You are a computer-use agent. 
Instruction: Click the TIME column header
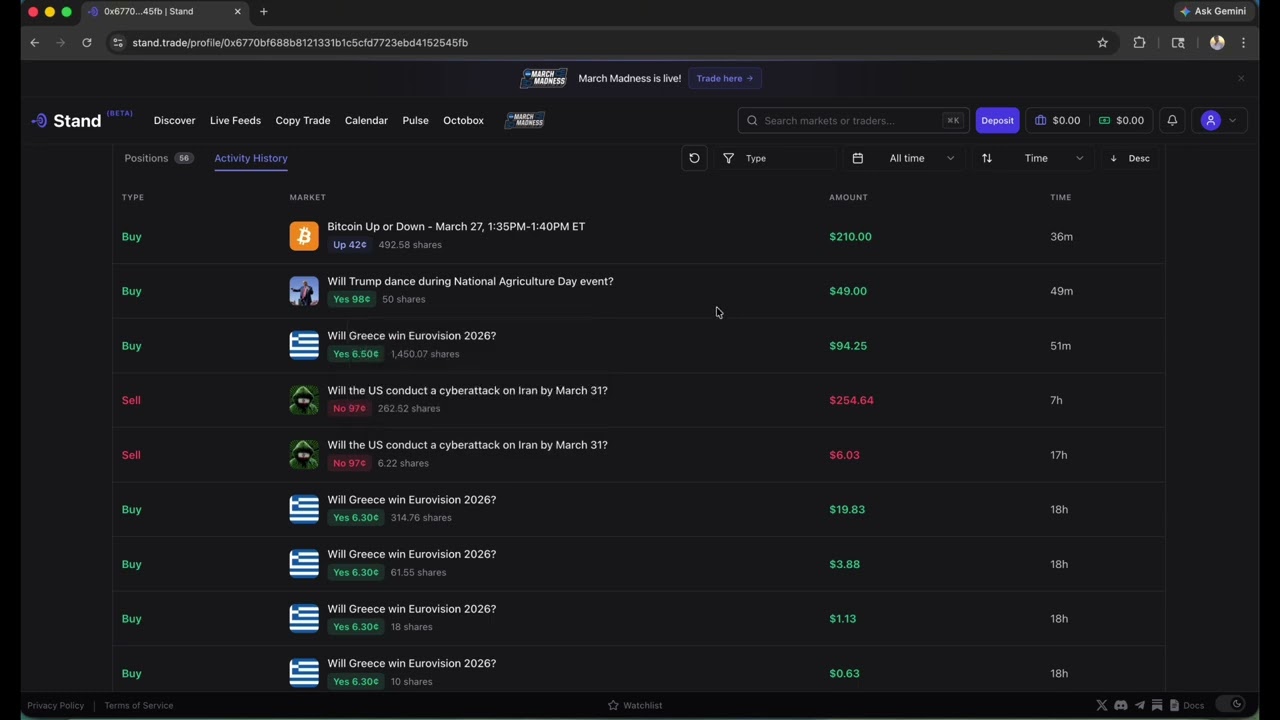click(1060, 197)
